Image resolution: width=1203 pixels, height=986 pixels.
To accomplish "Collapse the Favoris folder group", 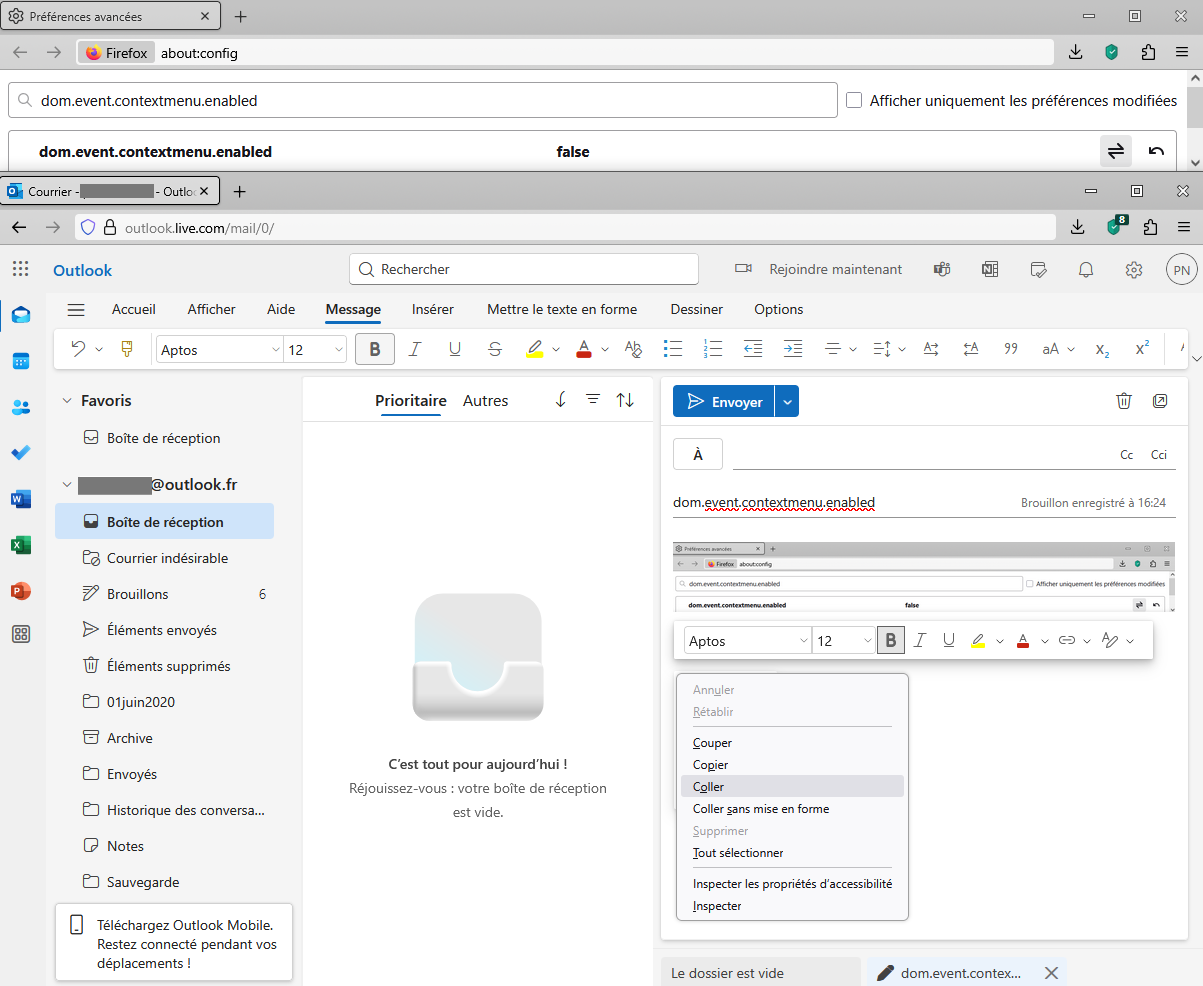I will [x=68, y=401].
